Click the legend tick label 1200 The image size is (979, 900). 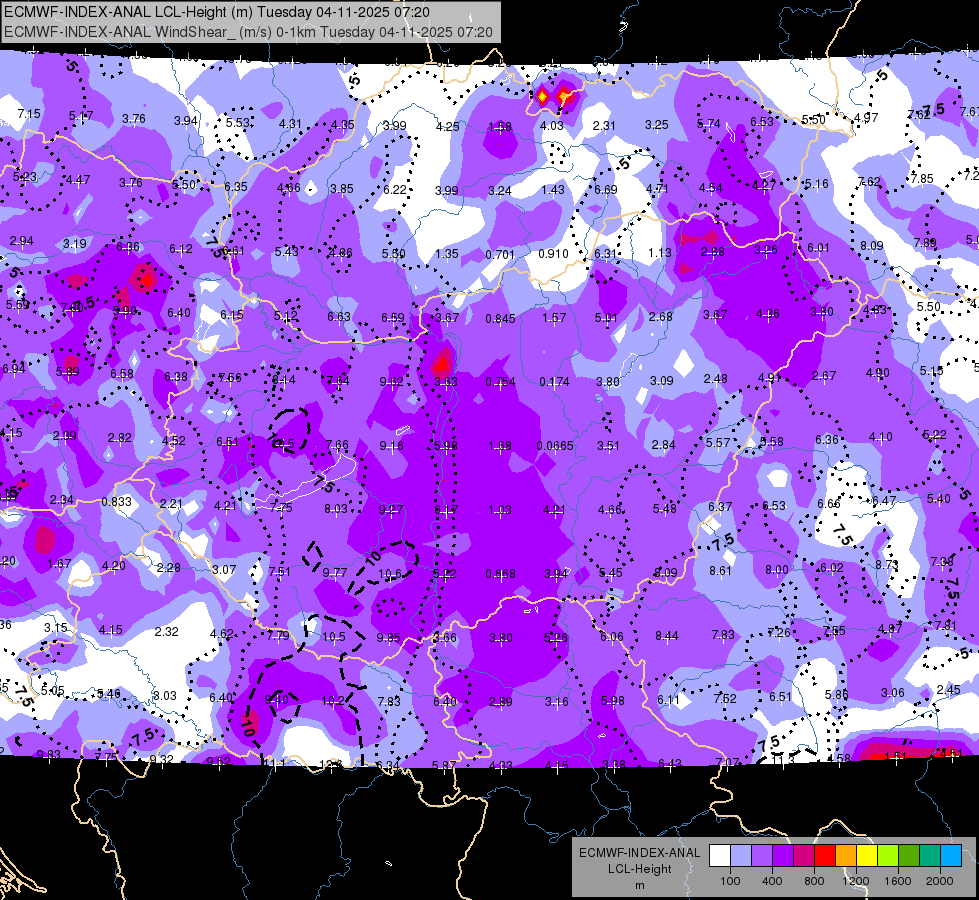coord(856,881)
